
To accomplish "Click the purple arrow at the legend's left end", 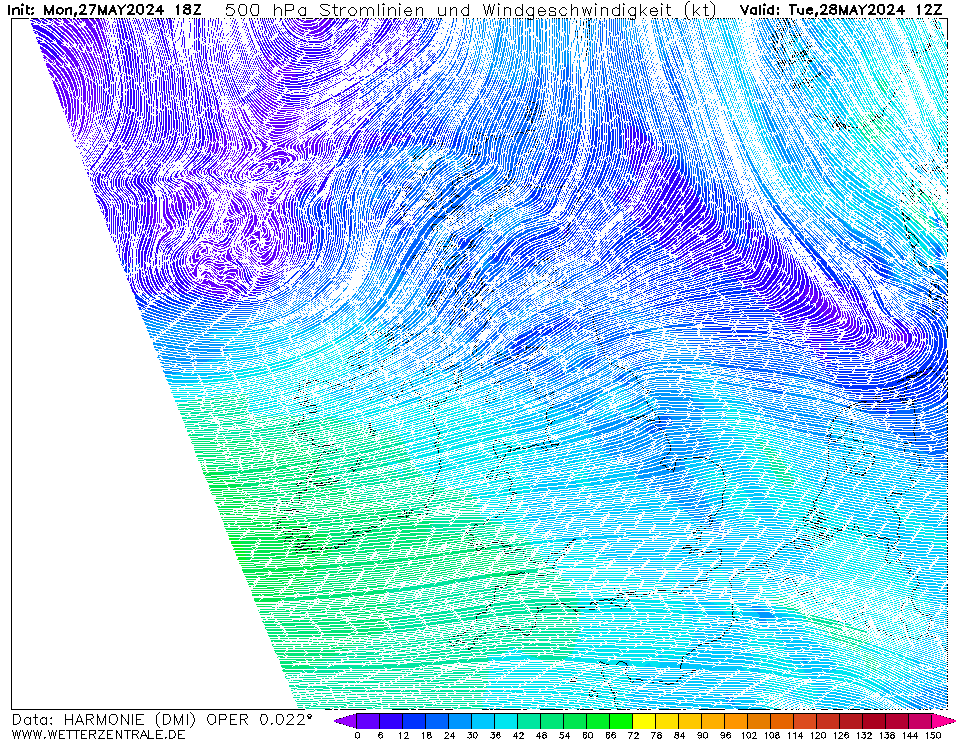I will coord(346,721).
